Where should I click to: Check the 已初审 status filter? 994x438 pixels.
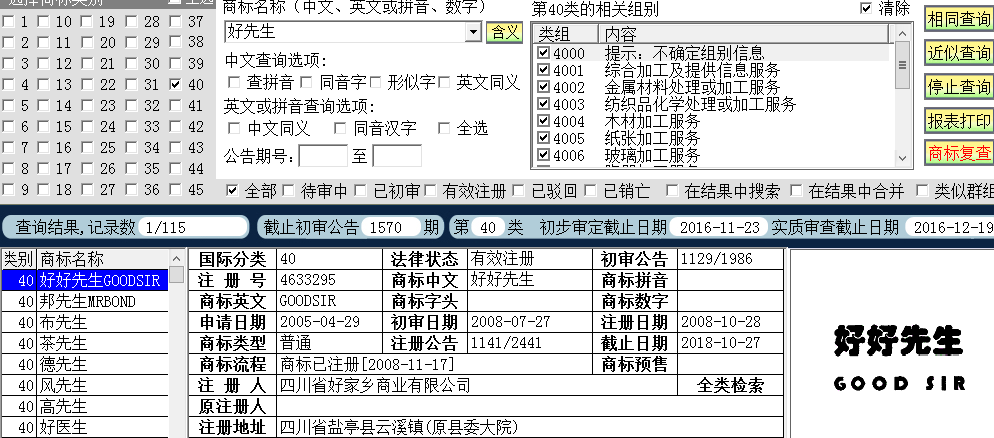tap(361, 190)
